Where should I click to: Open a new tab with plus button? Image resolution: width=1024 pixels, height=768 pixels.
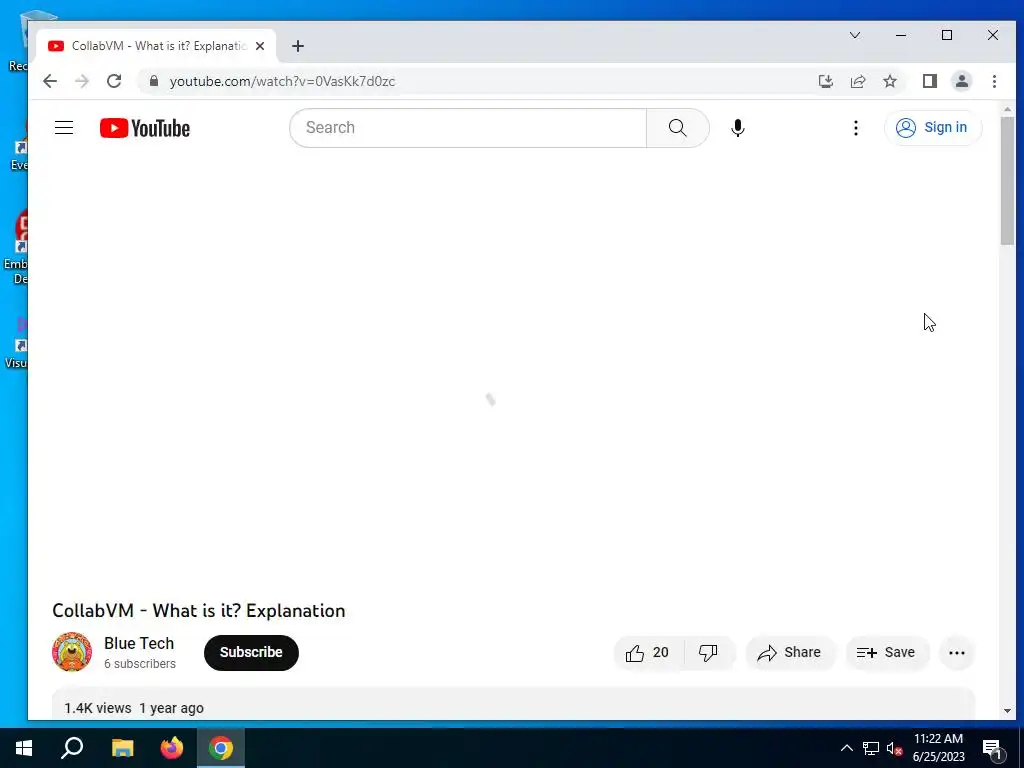(x=298, y=46)
